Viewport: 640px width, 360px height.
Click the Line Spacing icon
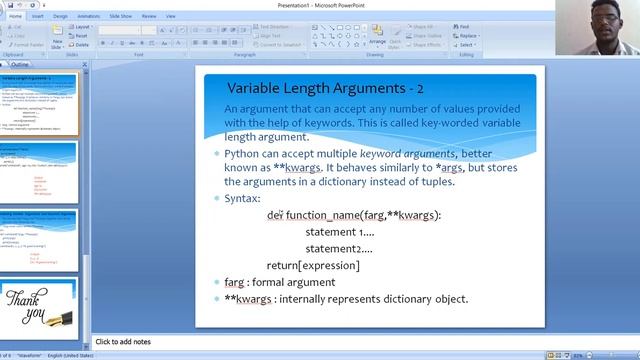(244, 30)
